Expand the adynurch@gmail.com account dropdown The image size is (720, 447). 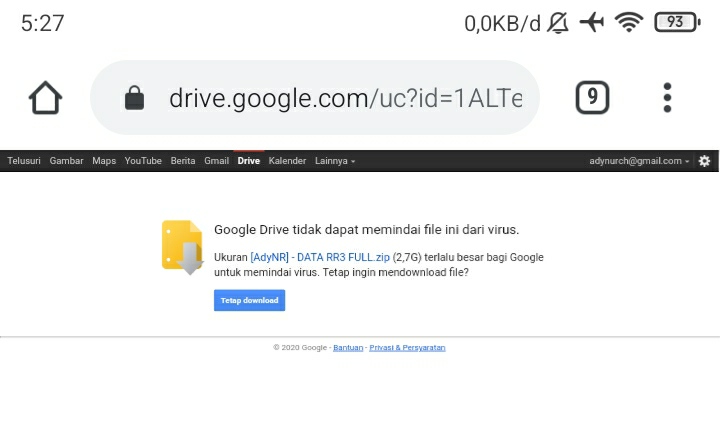(x=639, y=161)
